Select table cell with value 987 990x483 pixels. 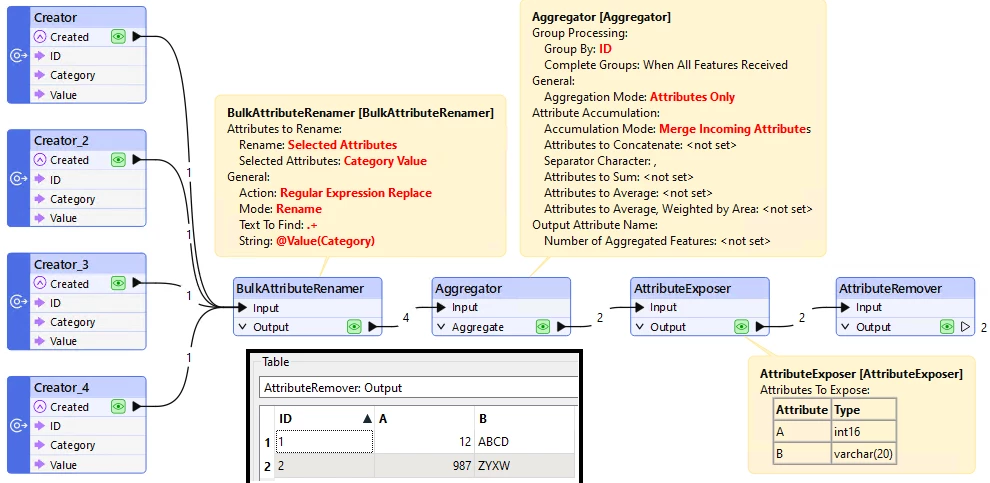pos(424,466)
